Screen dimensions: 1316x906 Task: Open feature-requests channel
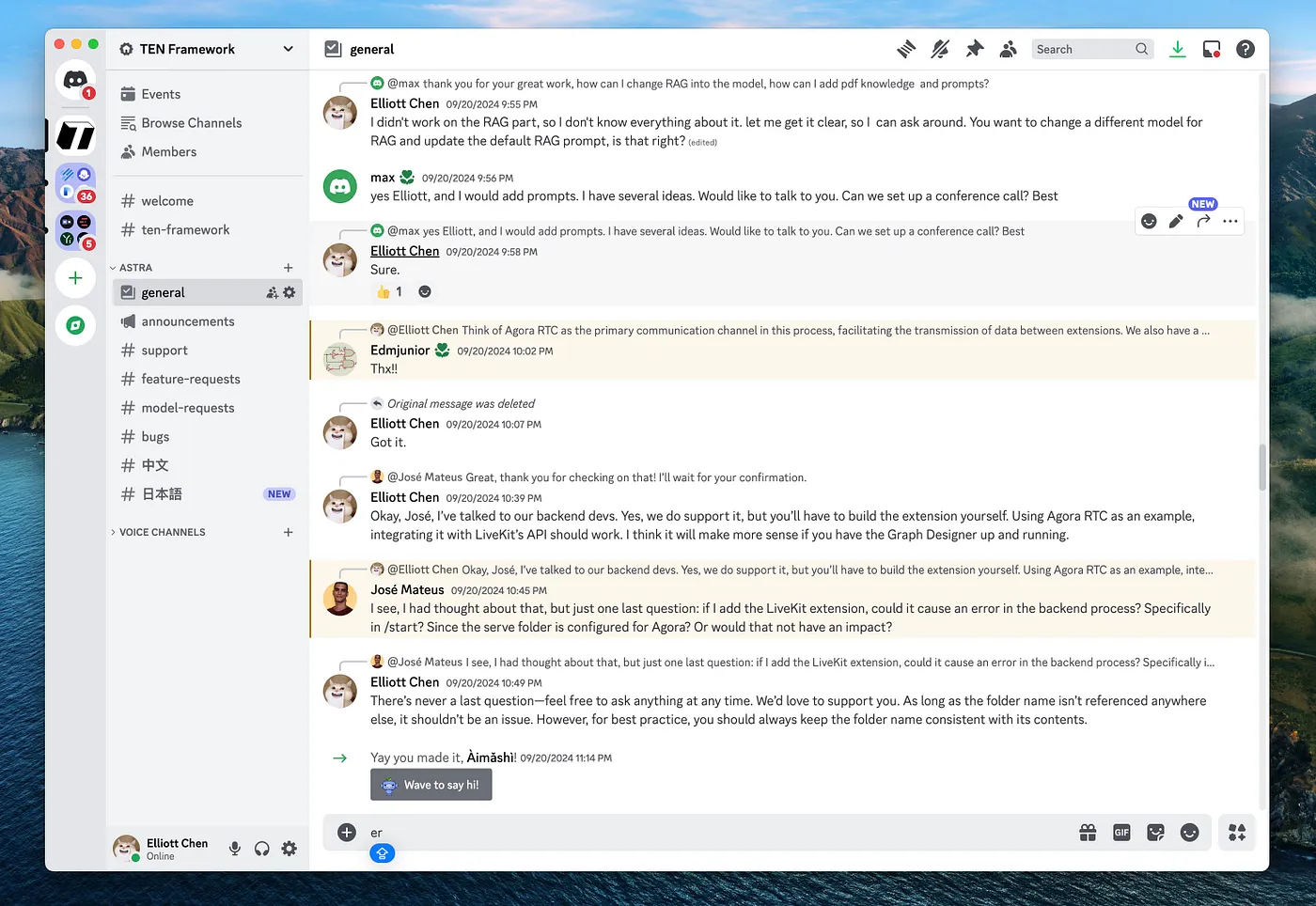207,379
